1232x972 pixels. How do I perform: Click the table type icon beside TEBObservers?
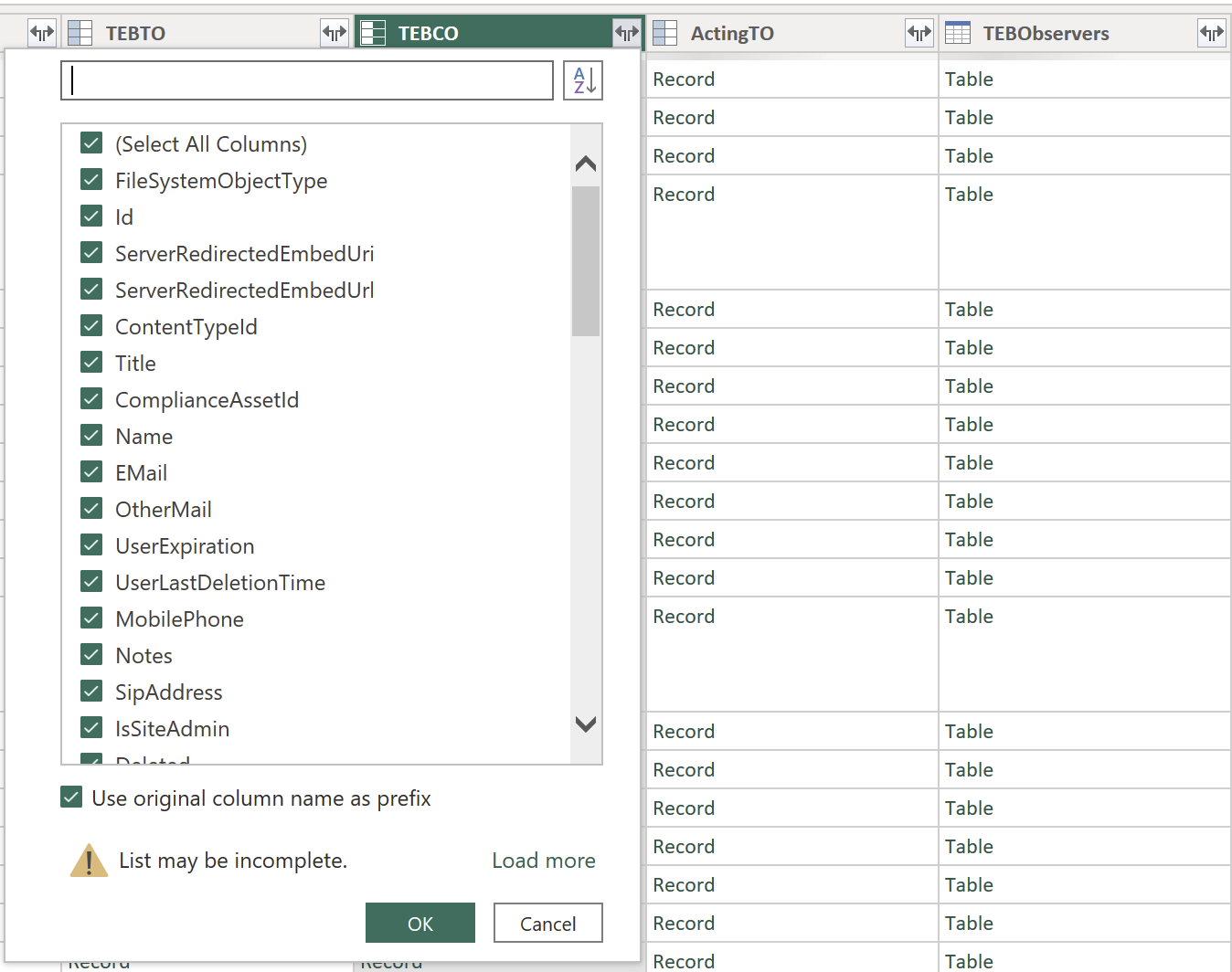pyautogui.click(x=958, y=34)
